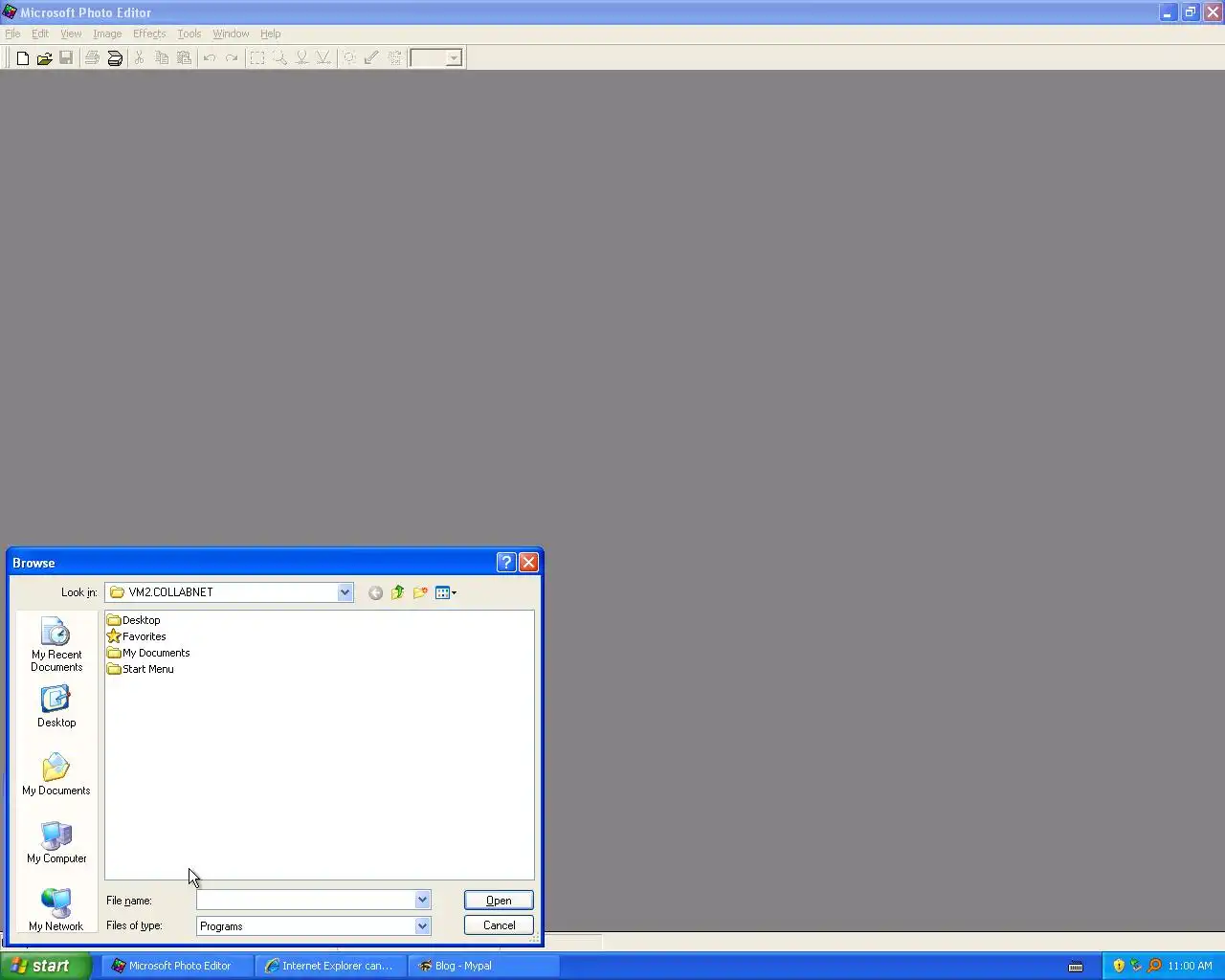Go to My Documents in places bar

point(56,775)
